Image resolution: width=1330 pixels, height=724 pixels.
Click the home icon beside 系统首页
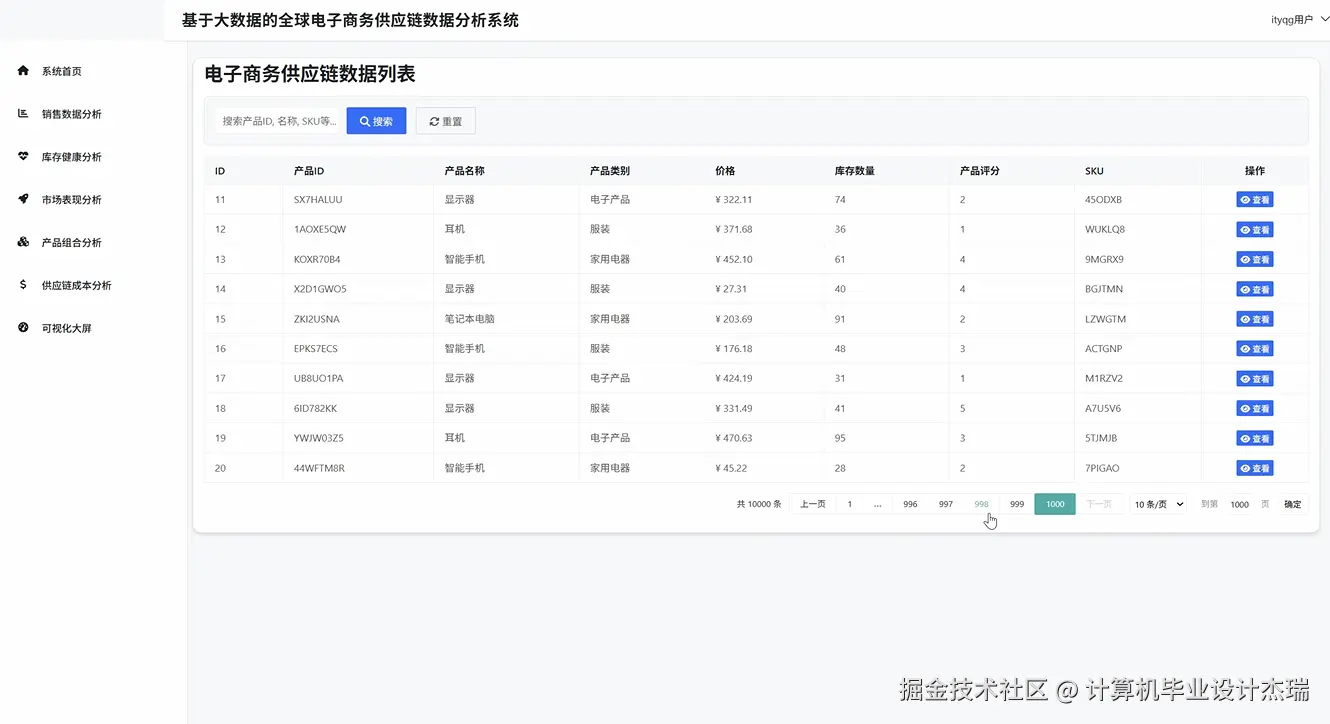(23, 71)
